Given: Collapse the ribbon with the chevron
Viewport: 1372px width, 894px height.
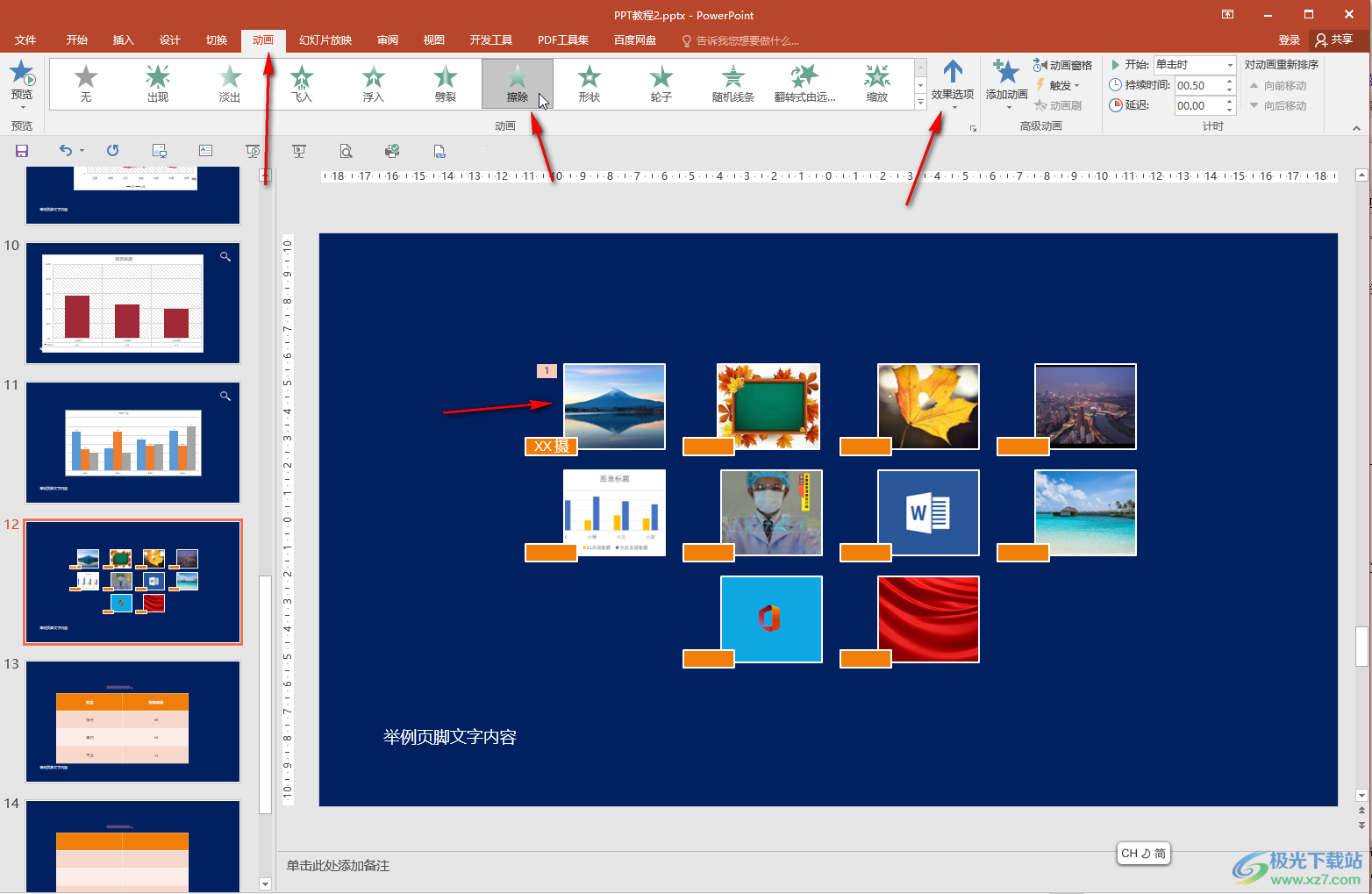Looking at the screenshot, I should tap(1356, 128).
